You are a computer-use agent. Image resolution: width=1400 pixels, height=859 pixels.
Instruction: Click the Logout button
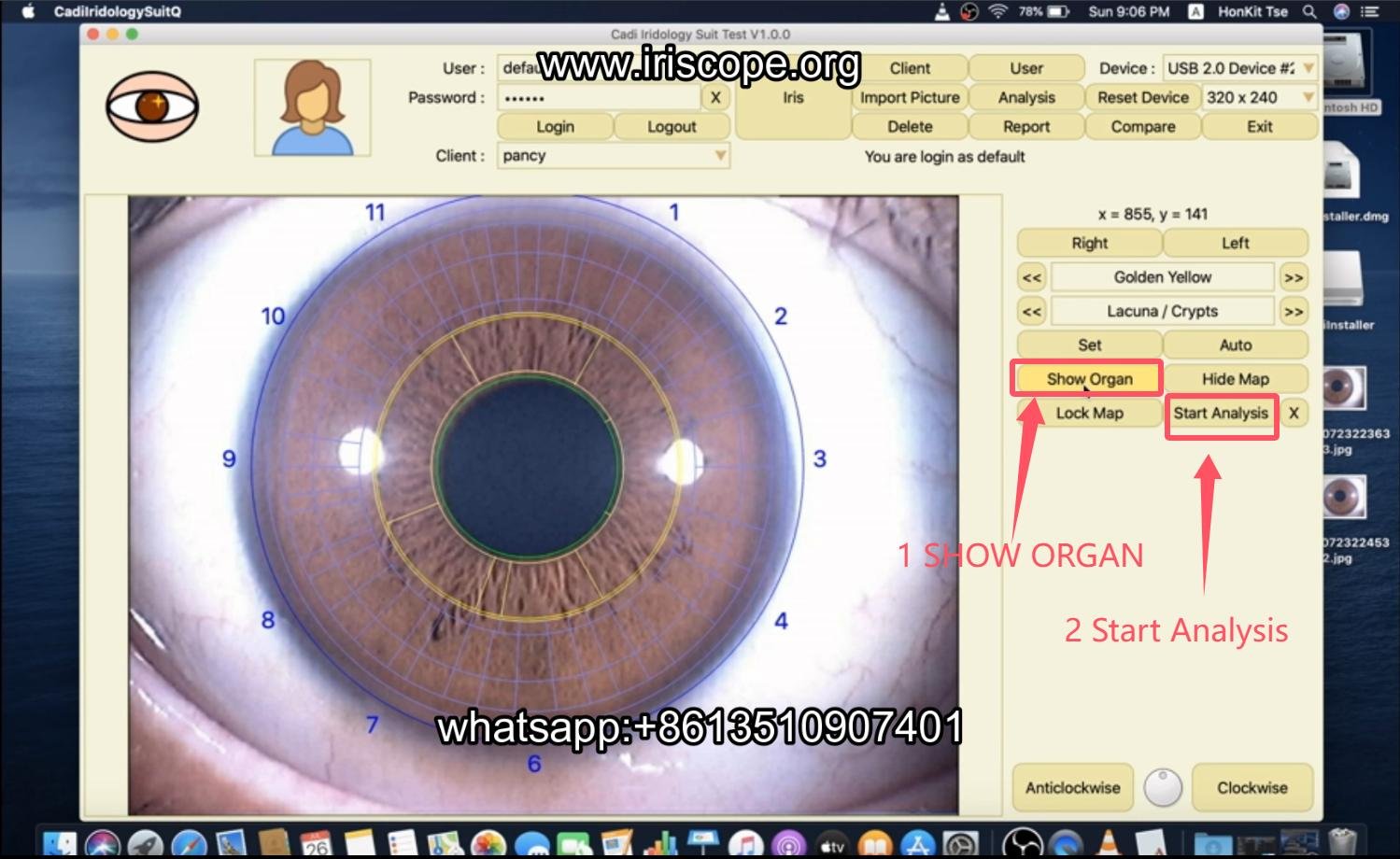pos(672,126)
